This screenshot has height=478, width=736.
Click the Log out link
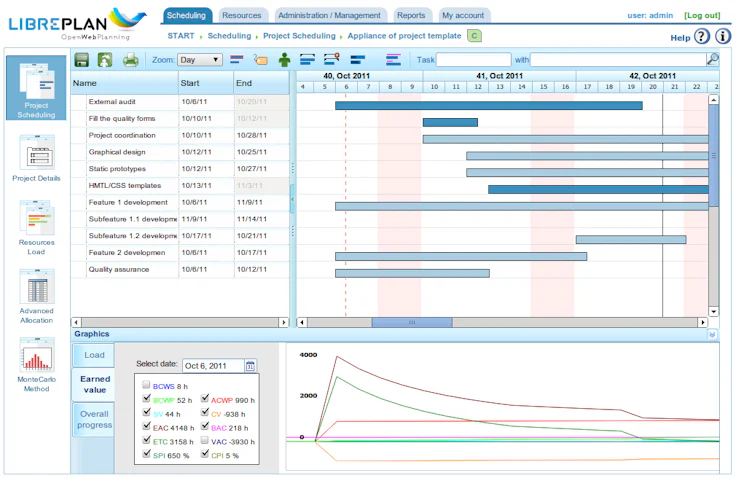point(702,15)
